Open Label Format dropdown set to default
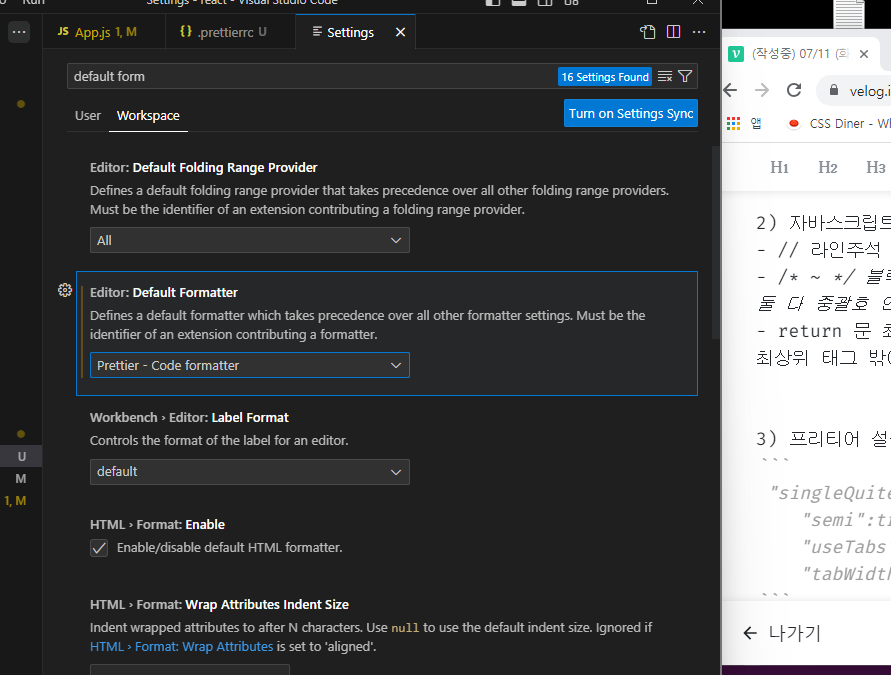 click(x=249, y=472)
